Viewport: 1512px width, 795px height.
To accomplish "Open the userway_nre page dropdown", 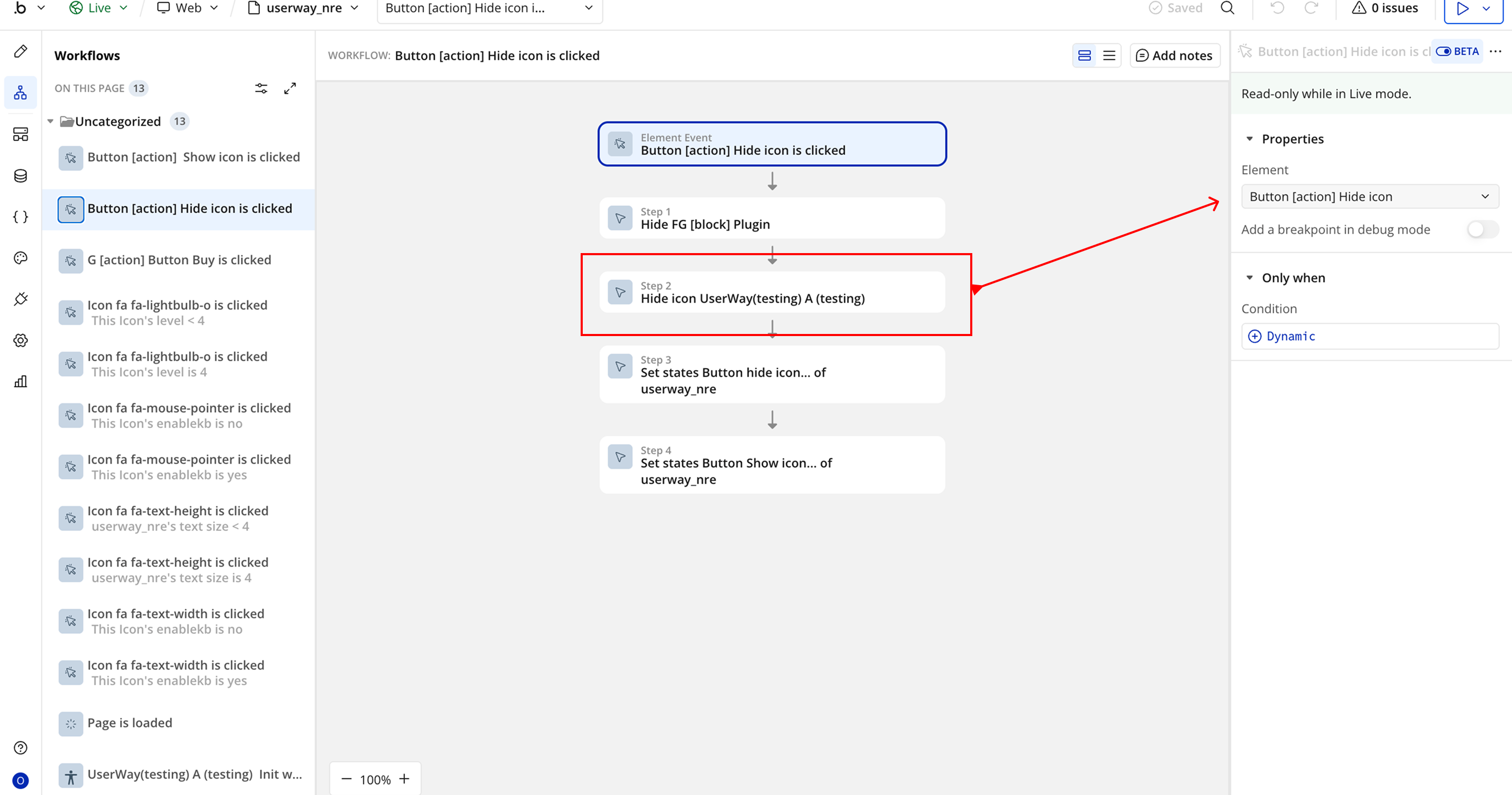I will click(x=303, y=8).
